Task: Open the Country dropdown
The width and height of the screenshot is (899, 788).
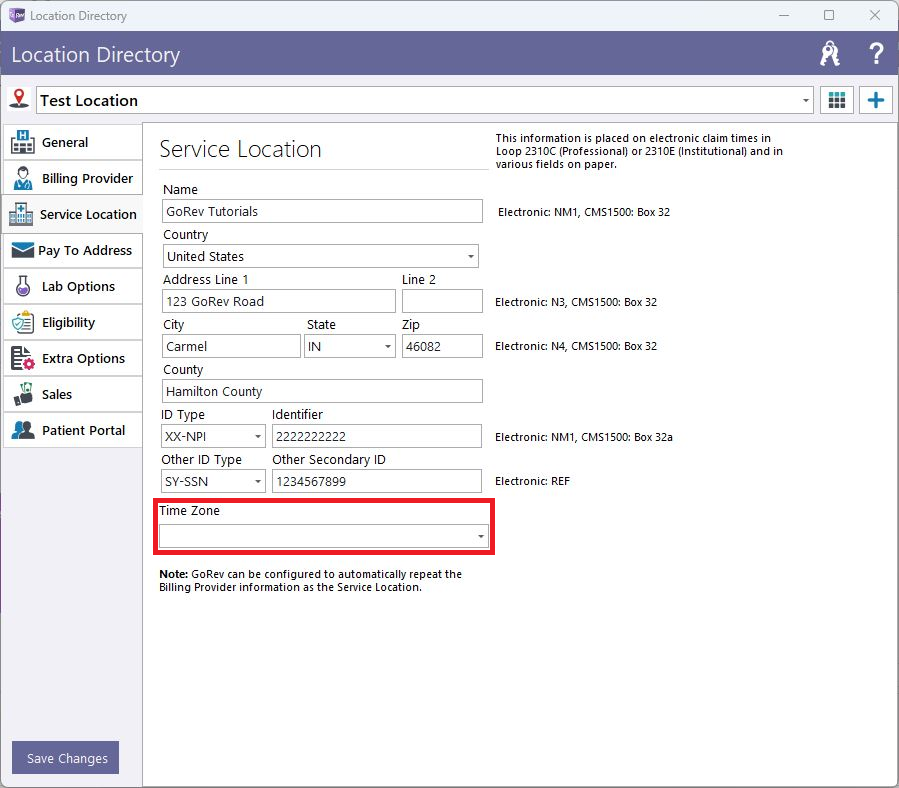Action: pos(471,256)
